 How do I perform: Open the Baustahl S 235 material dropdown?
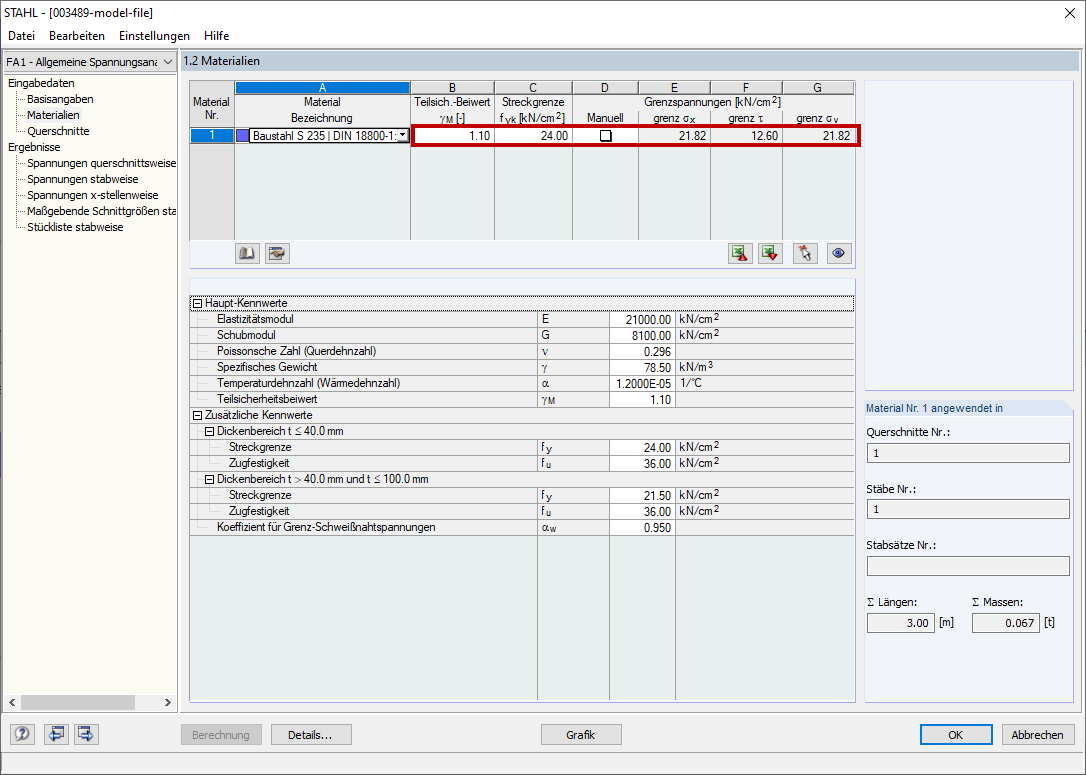tap(402, 135)
